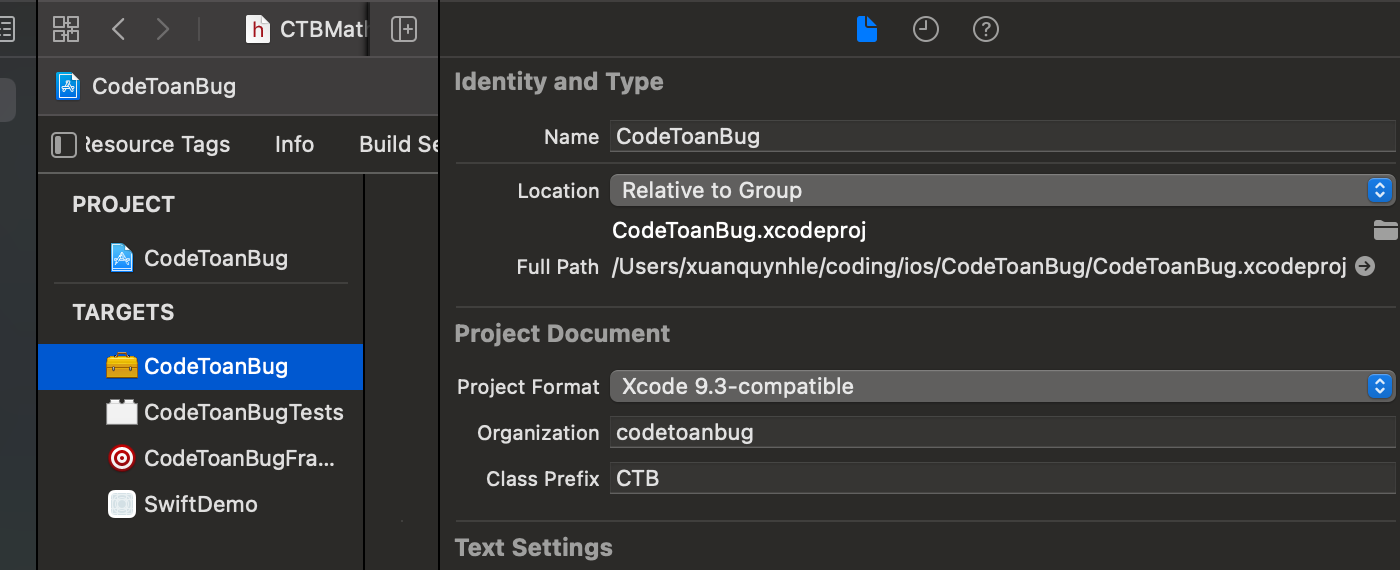Show the History inspector

(926, 29)
